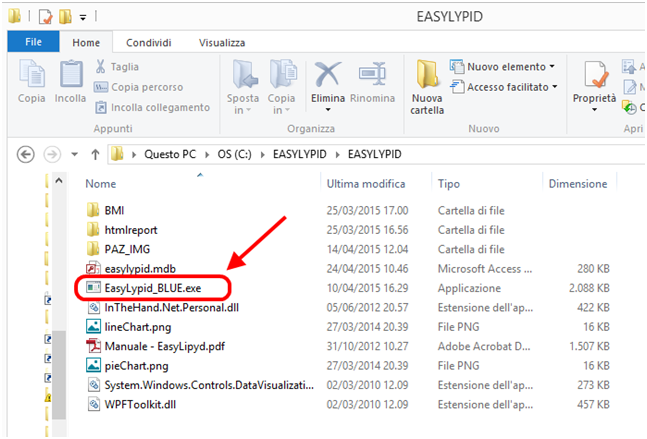Open Customize Quick Access Toolbar dropdown

(83, 17)
